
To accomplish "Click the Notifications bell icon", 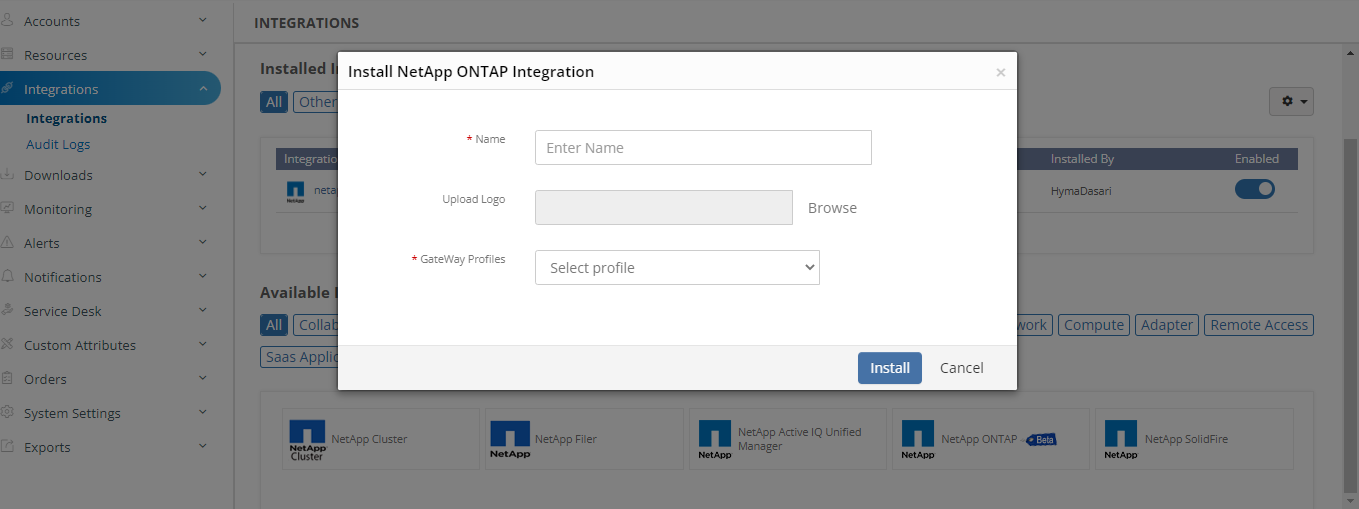I will (7, 276).
